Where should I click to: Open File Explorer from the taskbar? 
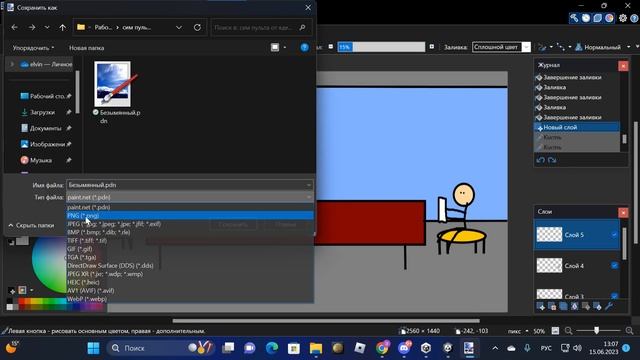point(316,348)
